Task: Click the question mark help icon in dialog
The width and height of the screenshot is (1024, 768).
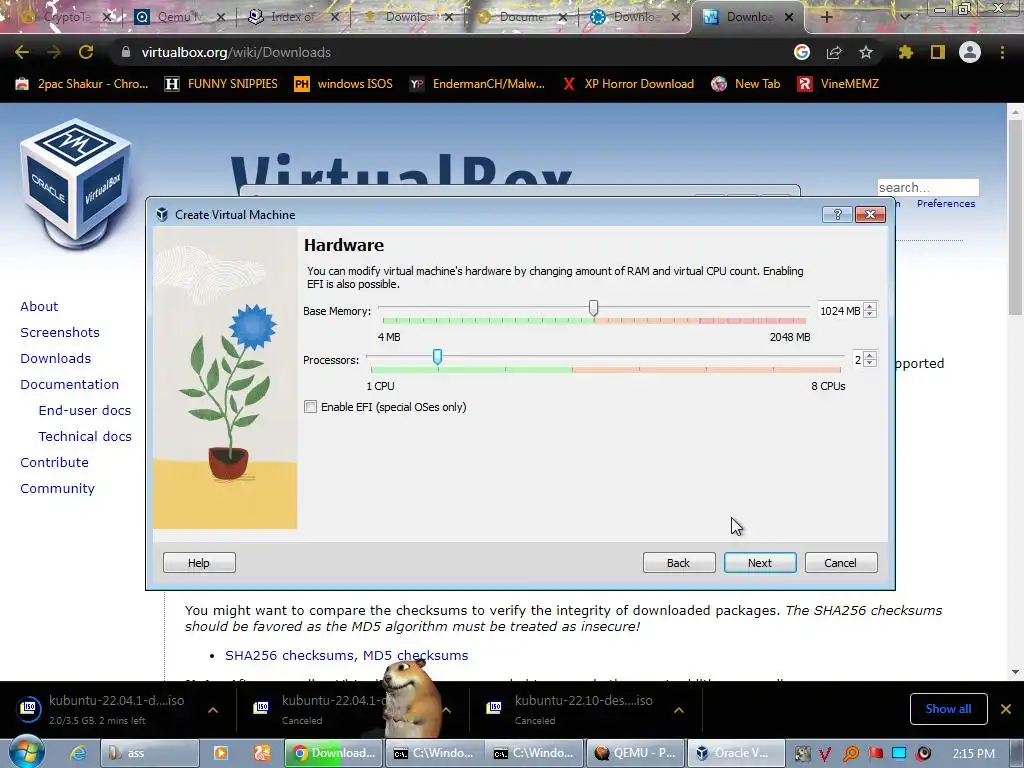Action: pos(837,214)
